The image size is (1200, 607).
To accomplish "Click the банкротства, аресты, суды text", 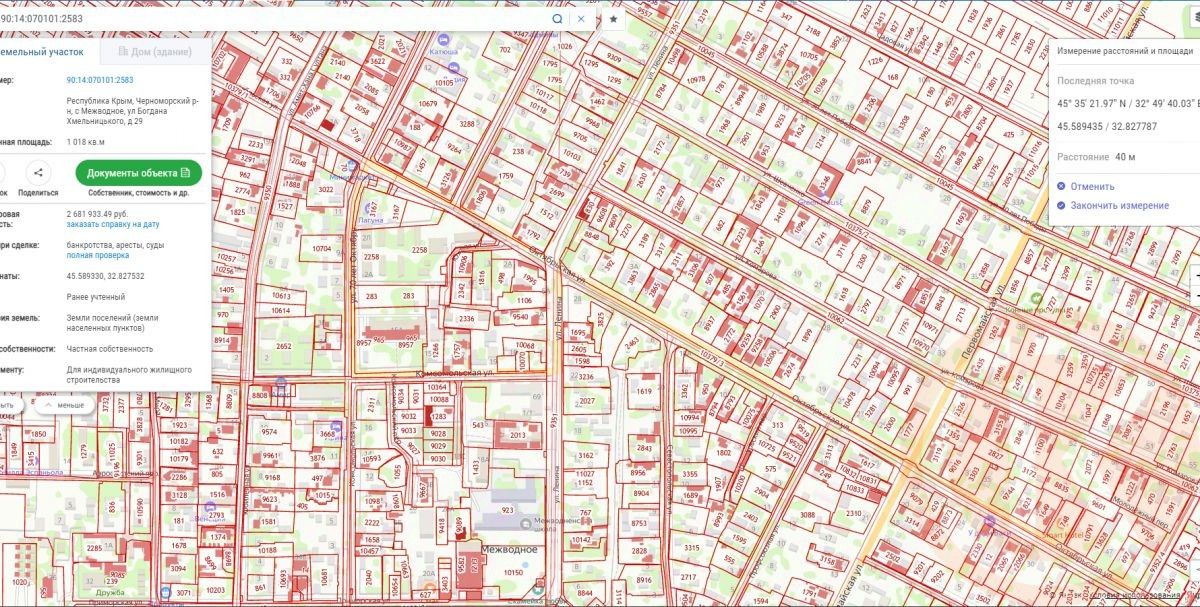I will pos(115,245).
